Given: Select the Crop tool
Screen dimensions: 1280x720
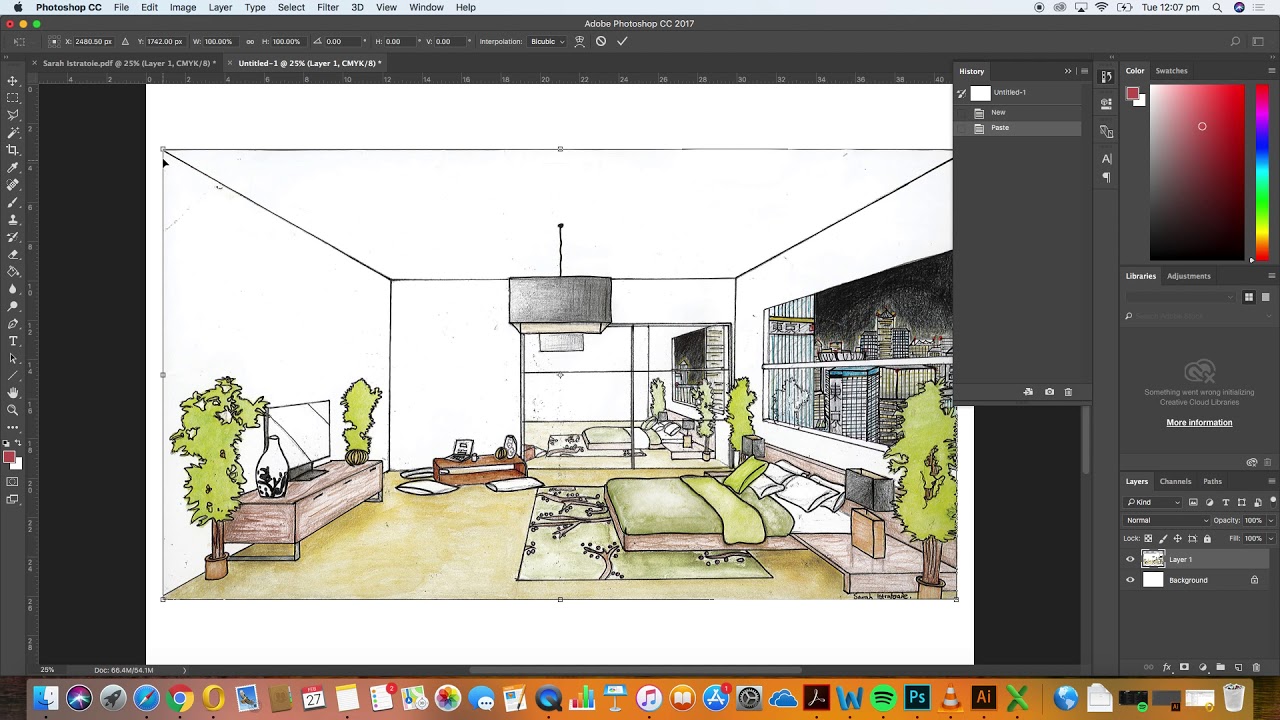Looking at the screenshot, I should pos(13,150).
